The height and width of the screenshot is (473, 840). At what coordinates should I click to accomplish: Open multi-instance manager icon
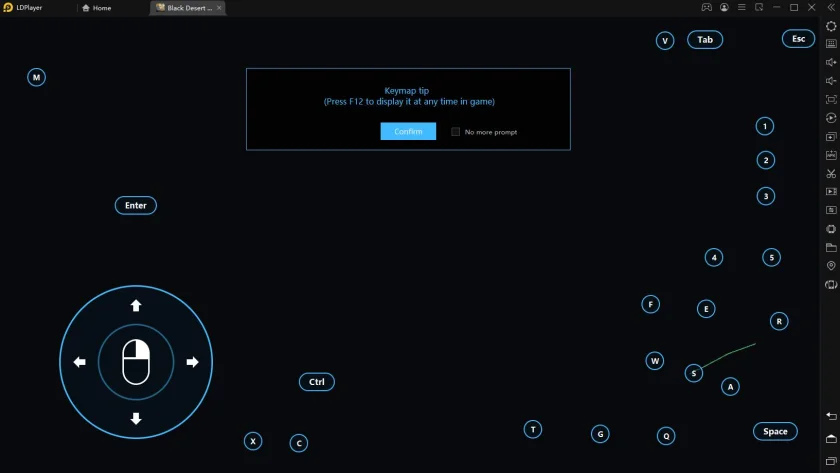click(x=831, y=137)
